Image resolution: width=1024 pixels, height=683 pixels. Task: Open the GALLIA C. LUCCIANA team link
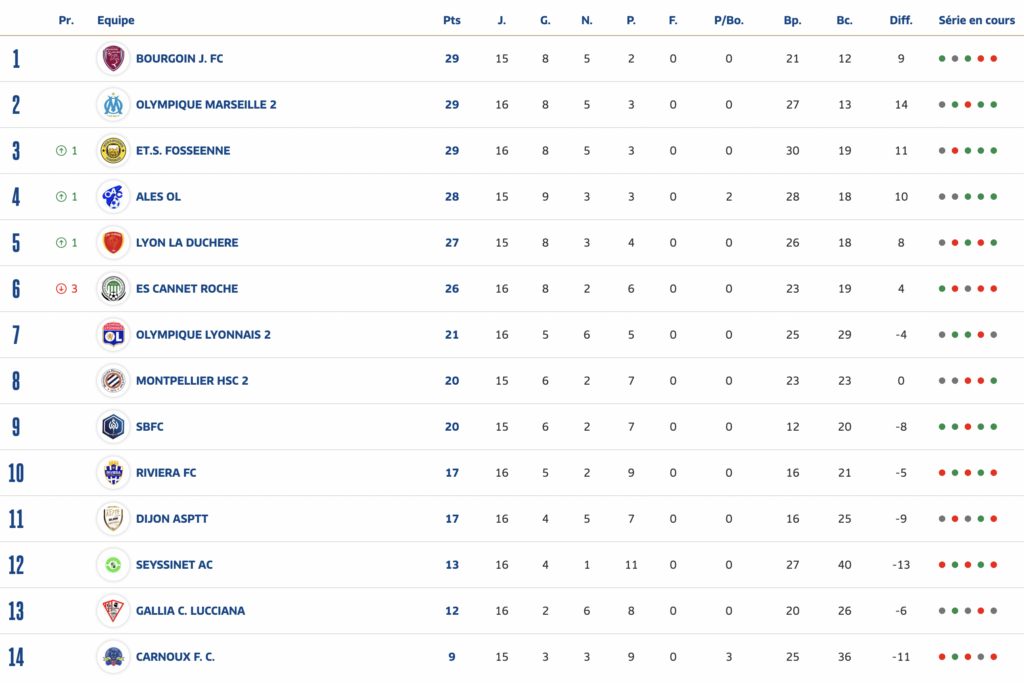[x=190, y=611]
